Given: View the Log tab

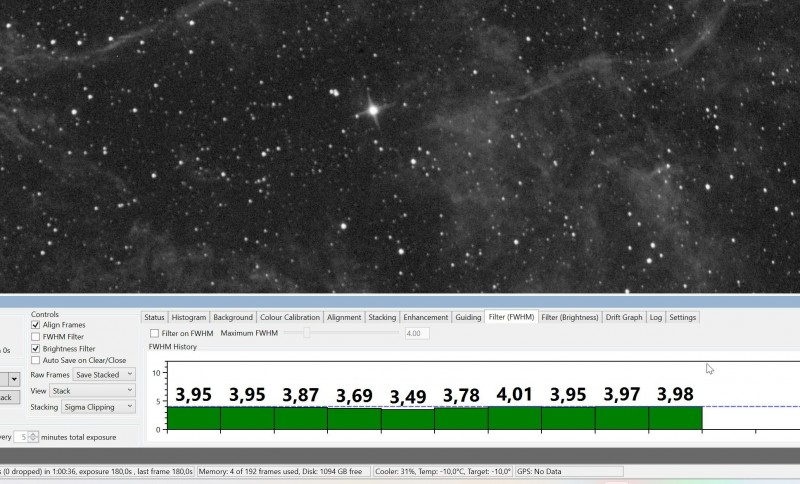Looking at the screenshot, I should (x=656, y=317).
